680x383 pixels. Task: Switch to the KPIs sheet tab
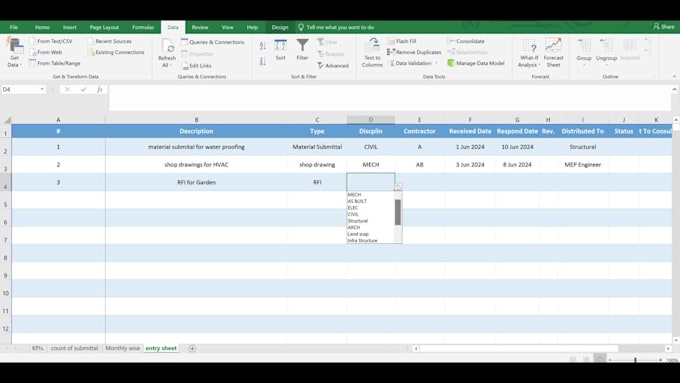38,348
